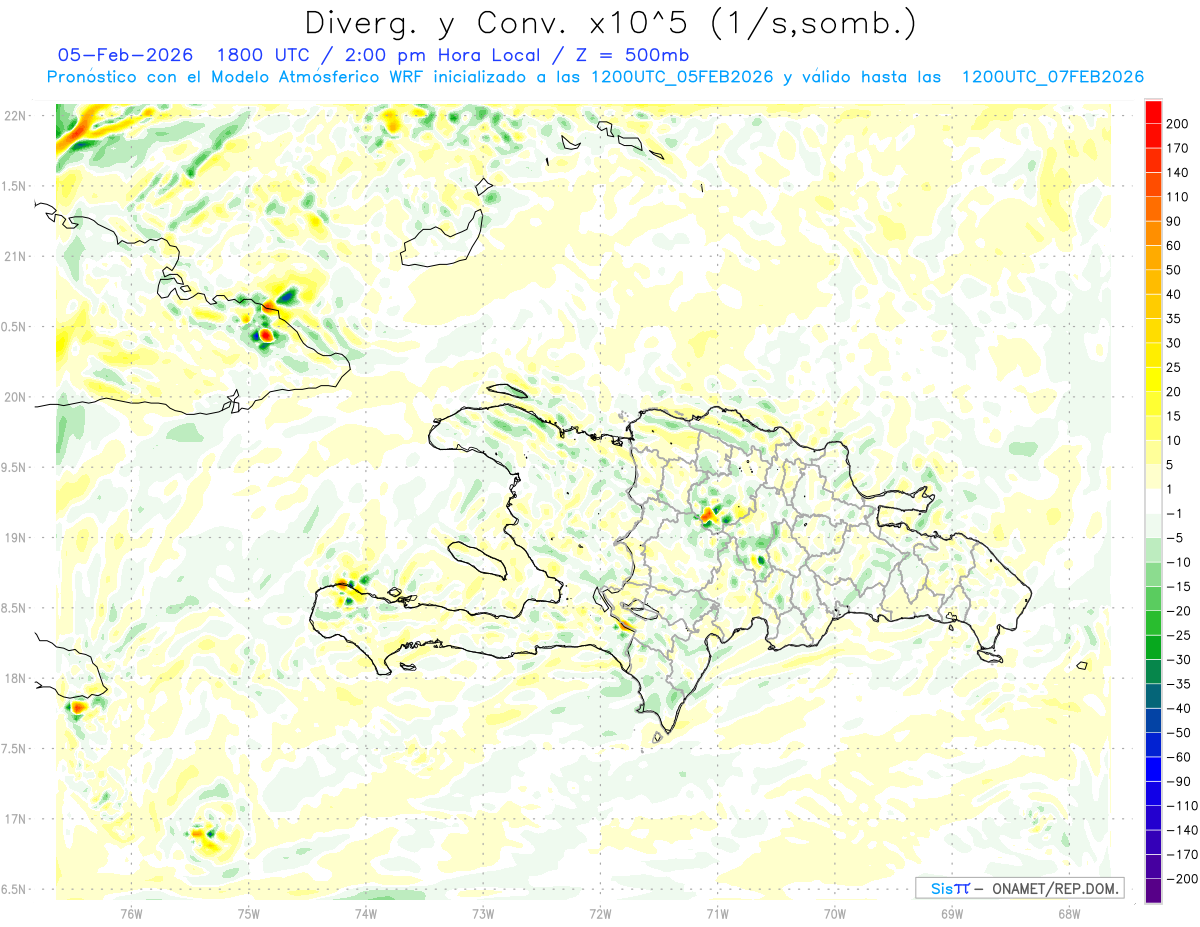Click the 22N latitude label
Screen dimensions: 1200x927
click(14, 116)
